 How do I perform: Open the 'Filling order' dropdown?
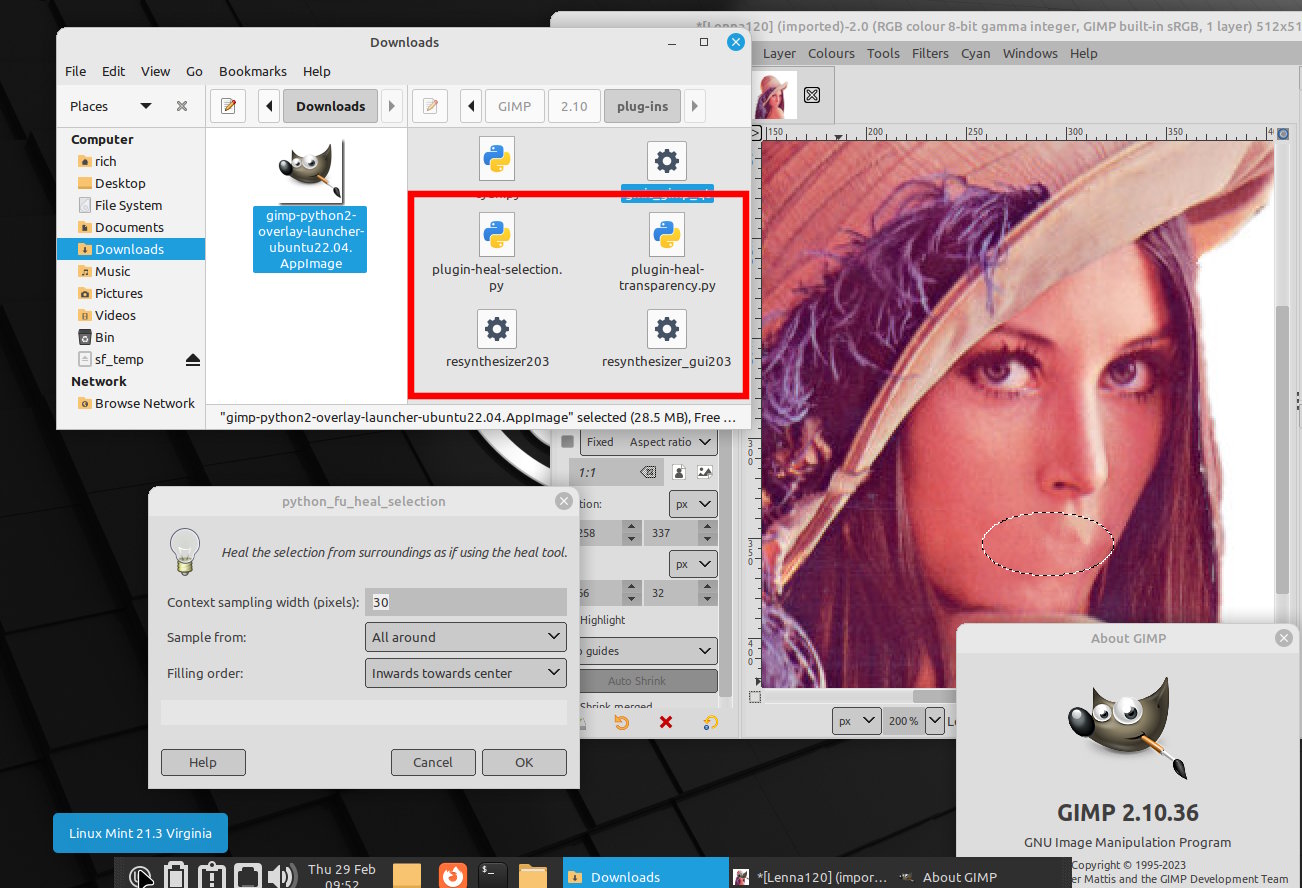pyautogui.click(x=466, y=673)
